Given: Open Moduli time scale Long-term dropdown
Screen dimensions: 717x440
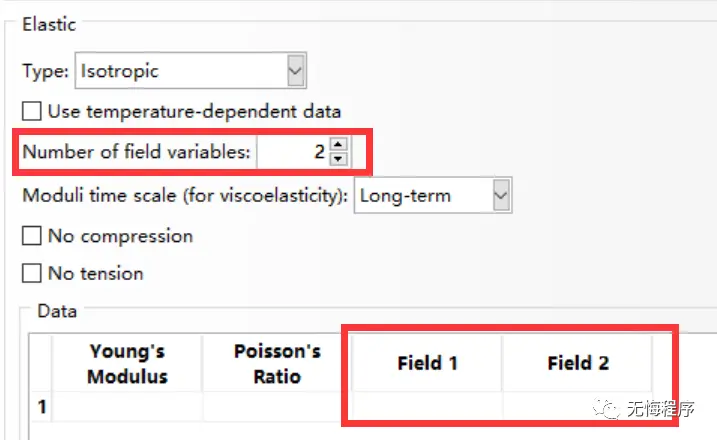Looking at the screenshot, I should (423, 195).
